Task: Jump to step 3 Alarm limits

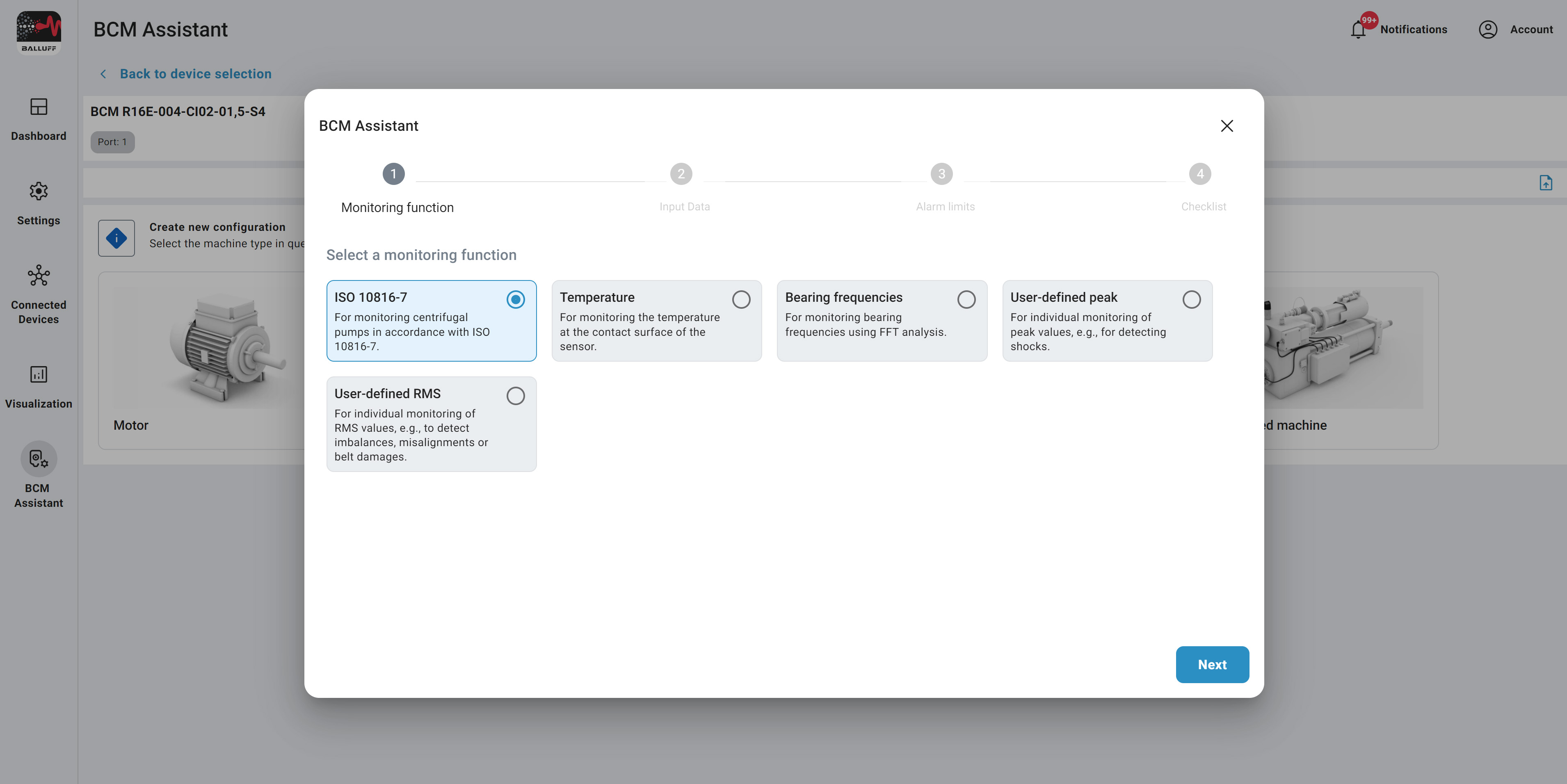Action: [x=941, y=174]
